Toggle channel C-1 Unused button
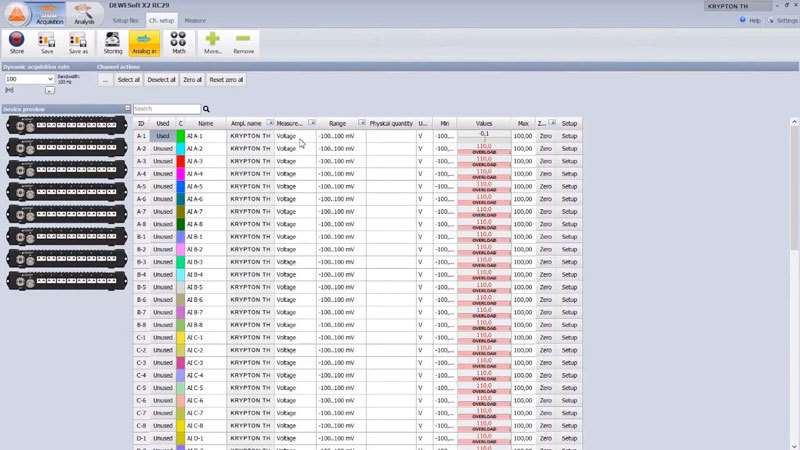This screenshot has height=450, width=800. point(162,337)
